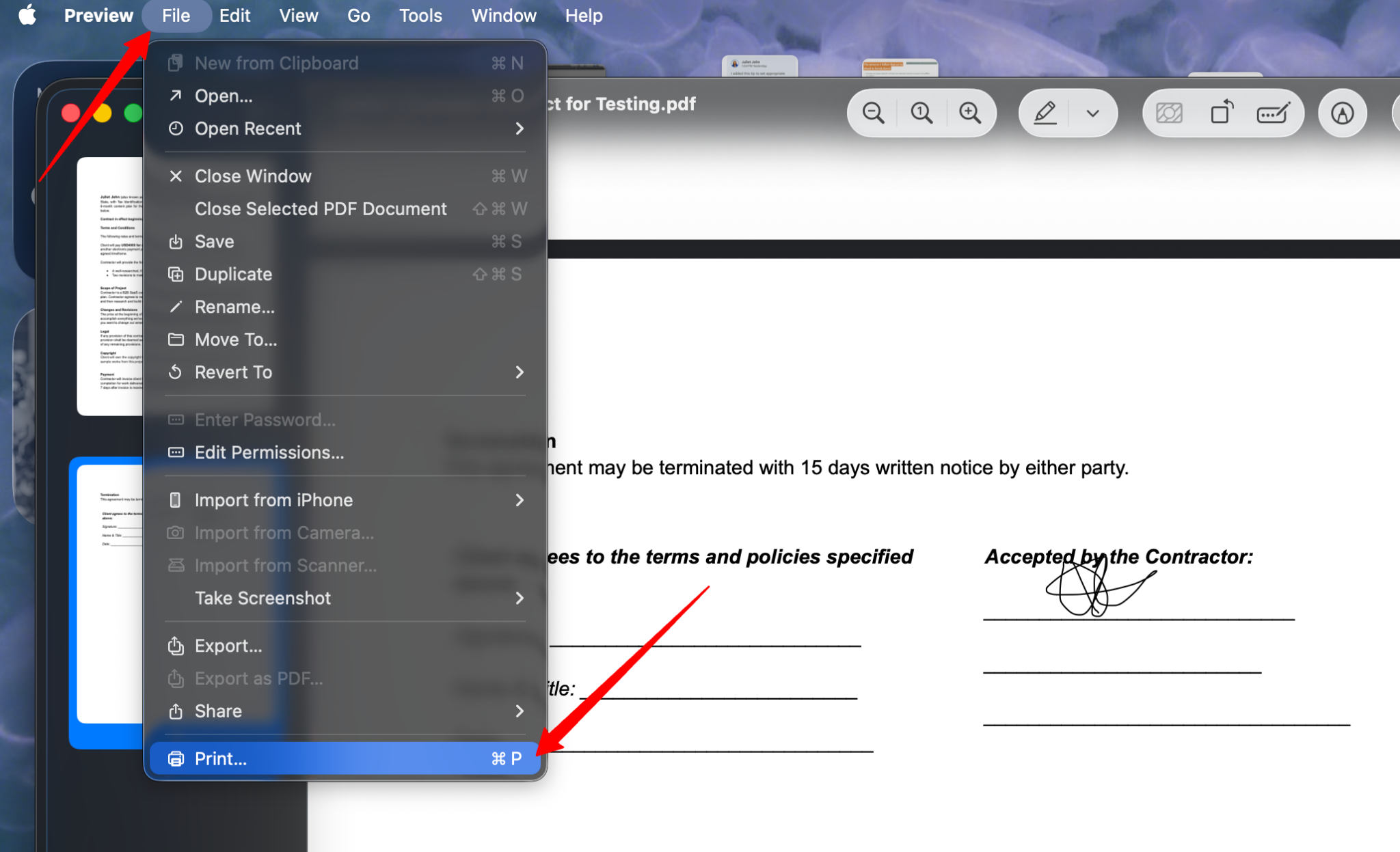Open the Help menu

pyautogui.click(x=584, y=15)
